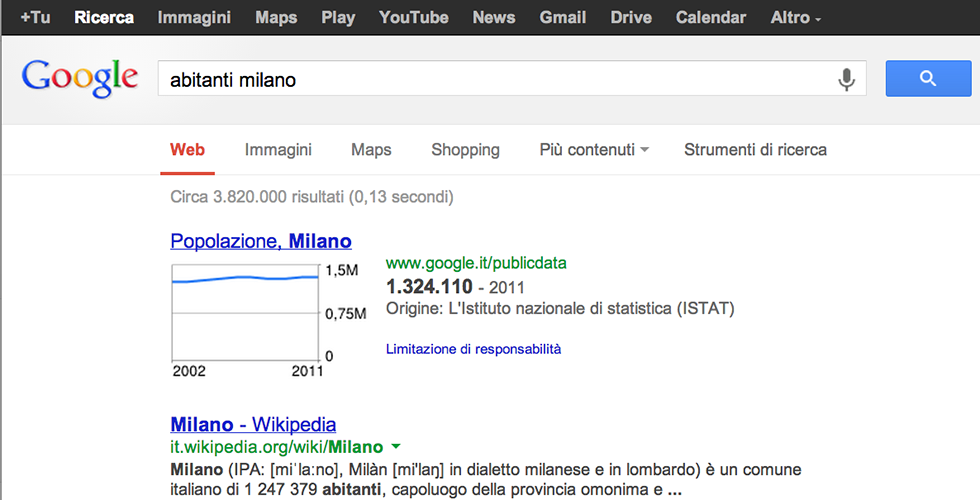The image size is (980, 500).
Task: Select Drive in the top bar
Action: [631, 17]
